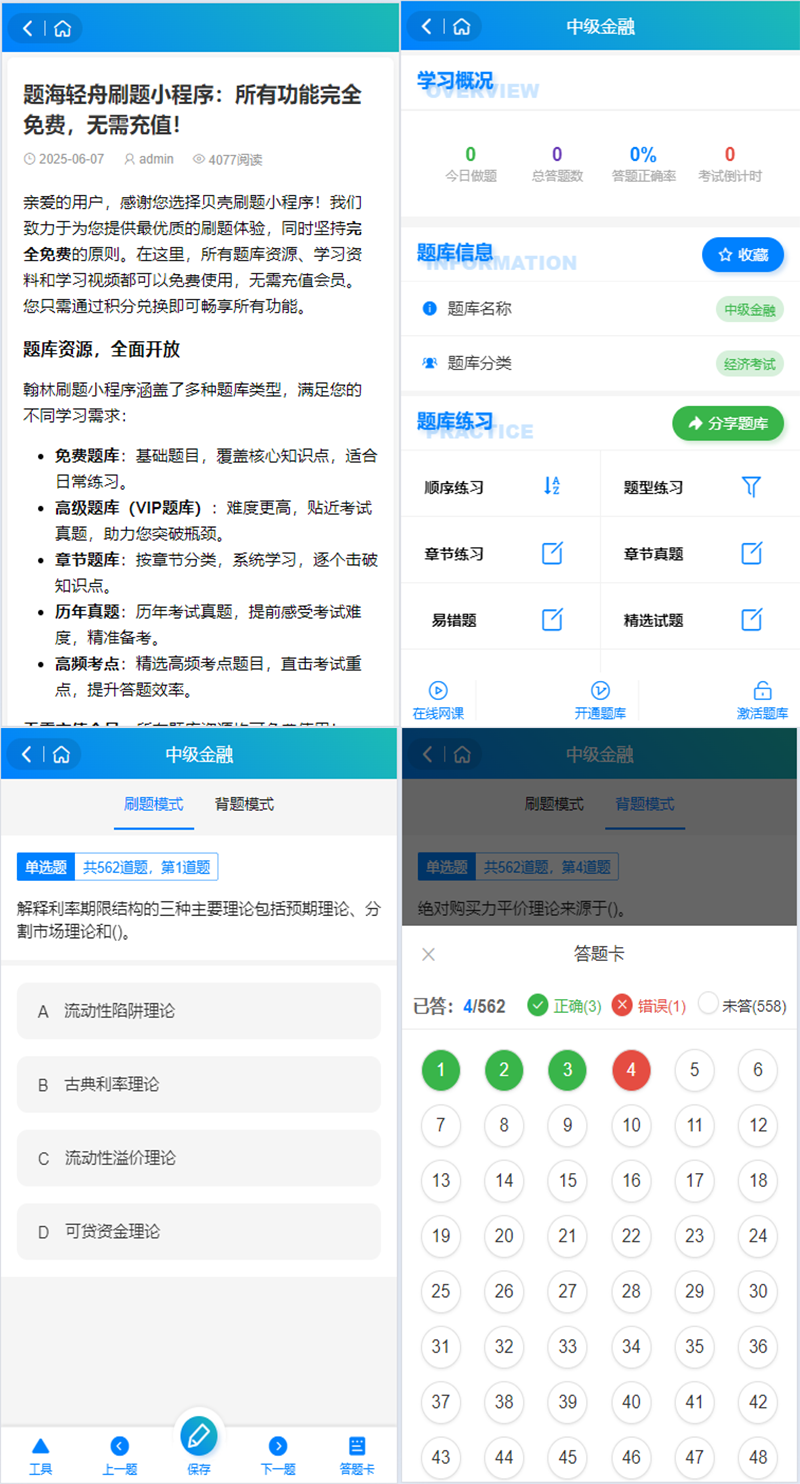Image resolution: width=800 pixels, height=1484 pixels.
Task: Open 答题卡 from the bottom toolbar
Action: pyautogui.click(x=357, y=1445)
